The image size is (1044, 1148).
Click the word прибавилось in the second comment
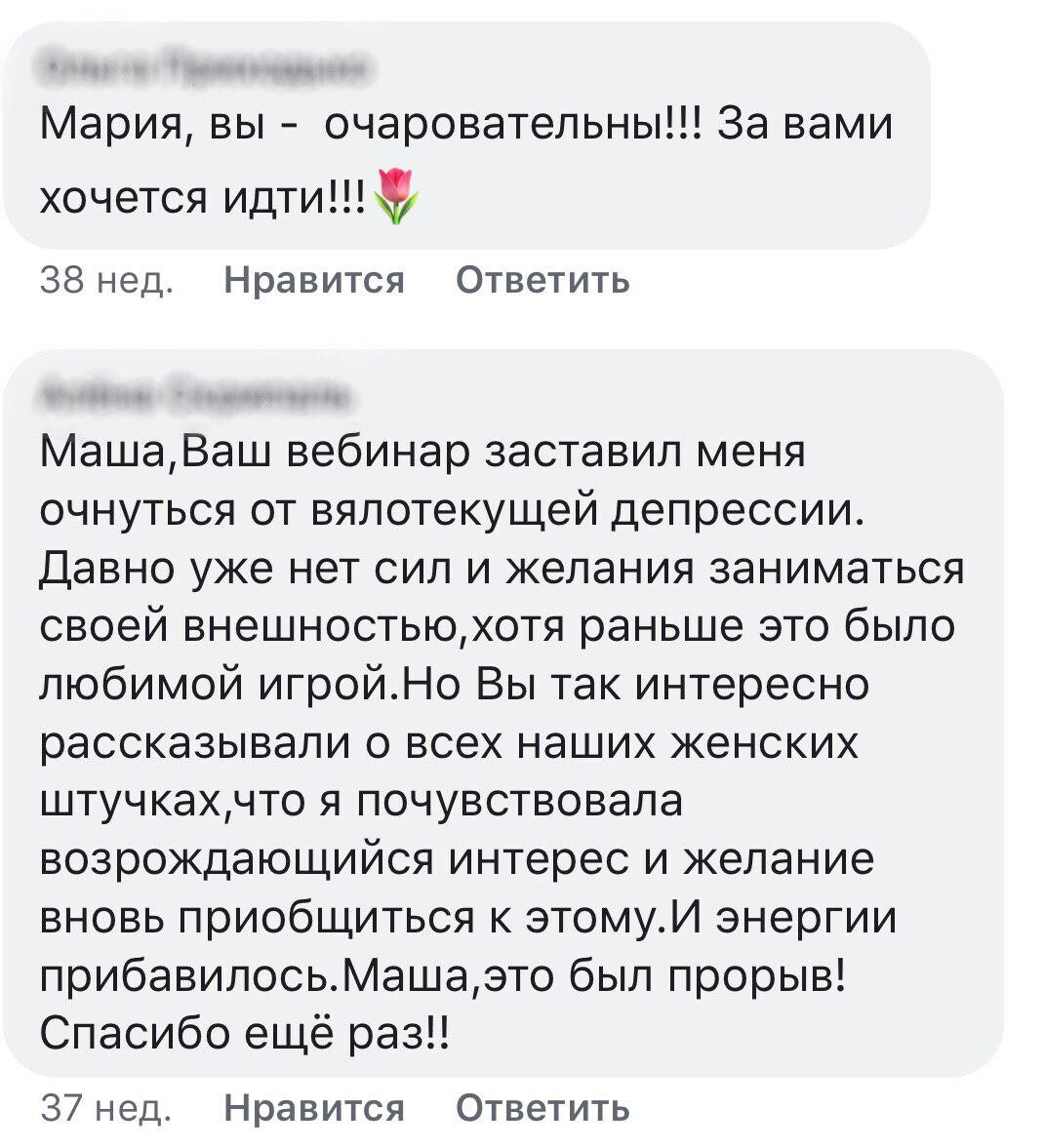(x=187, y=975)
